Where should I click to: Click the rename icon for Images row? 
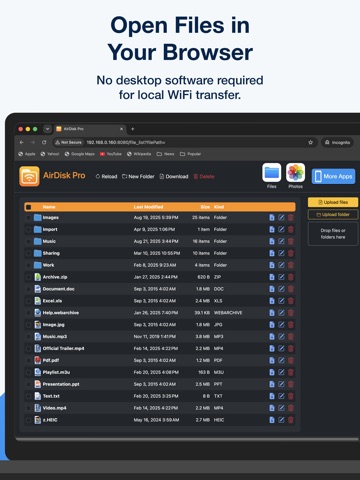point(281,218)
